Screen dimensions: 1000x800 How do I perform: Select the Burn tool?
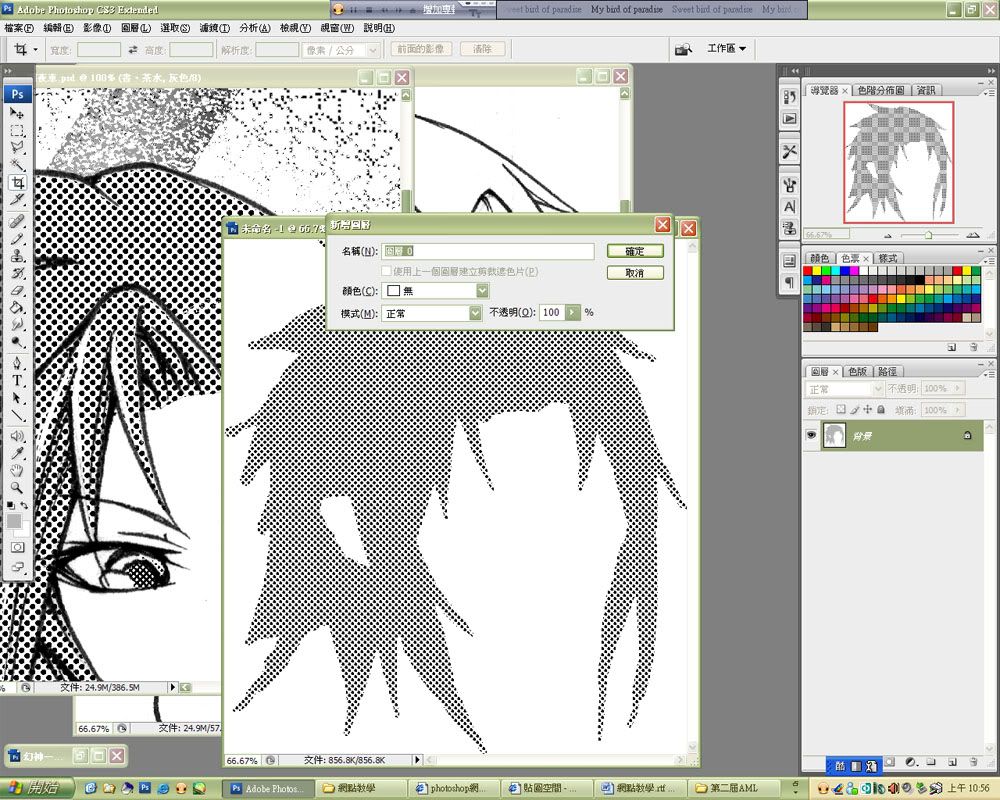point(17,342)
